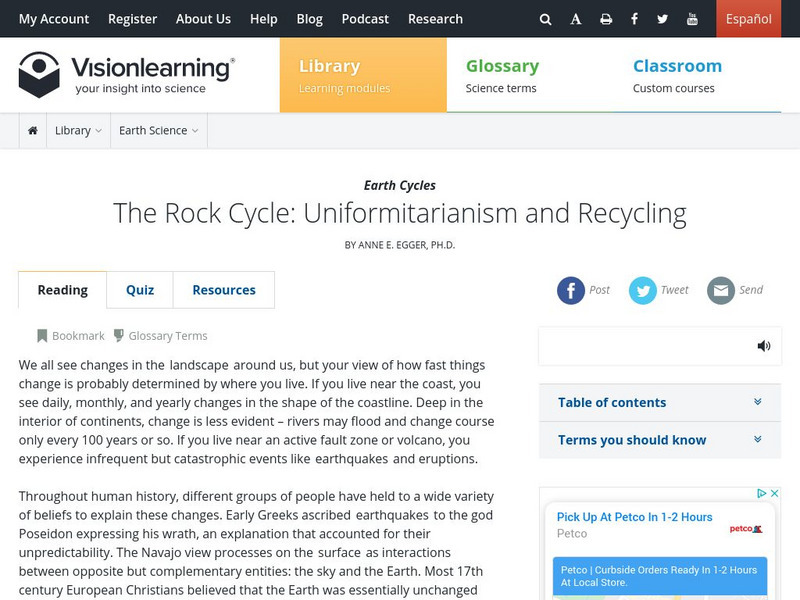The height and width of the screenshot is (600, 800).
Task: Toggle Glossary Terms highlighting
Action: pos(160,336)
